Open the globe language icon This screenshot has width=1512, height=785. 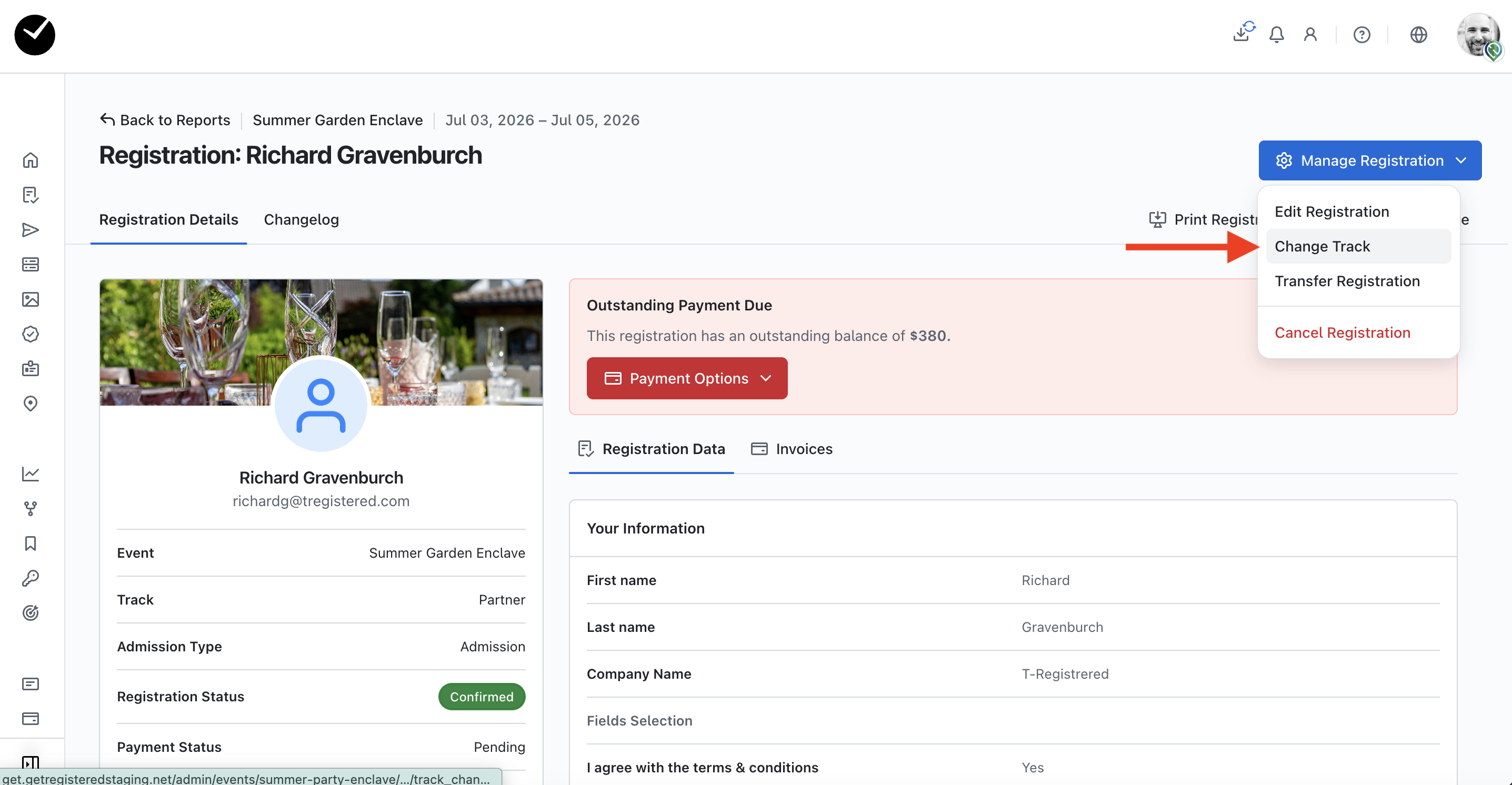pyautogui.click(x=1418, y=35)
